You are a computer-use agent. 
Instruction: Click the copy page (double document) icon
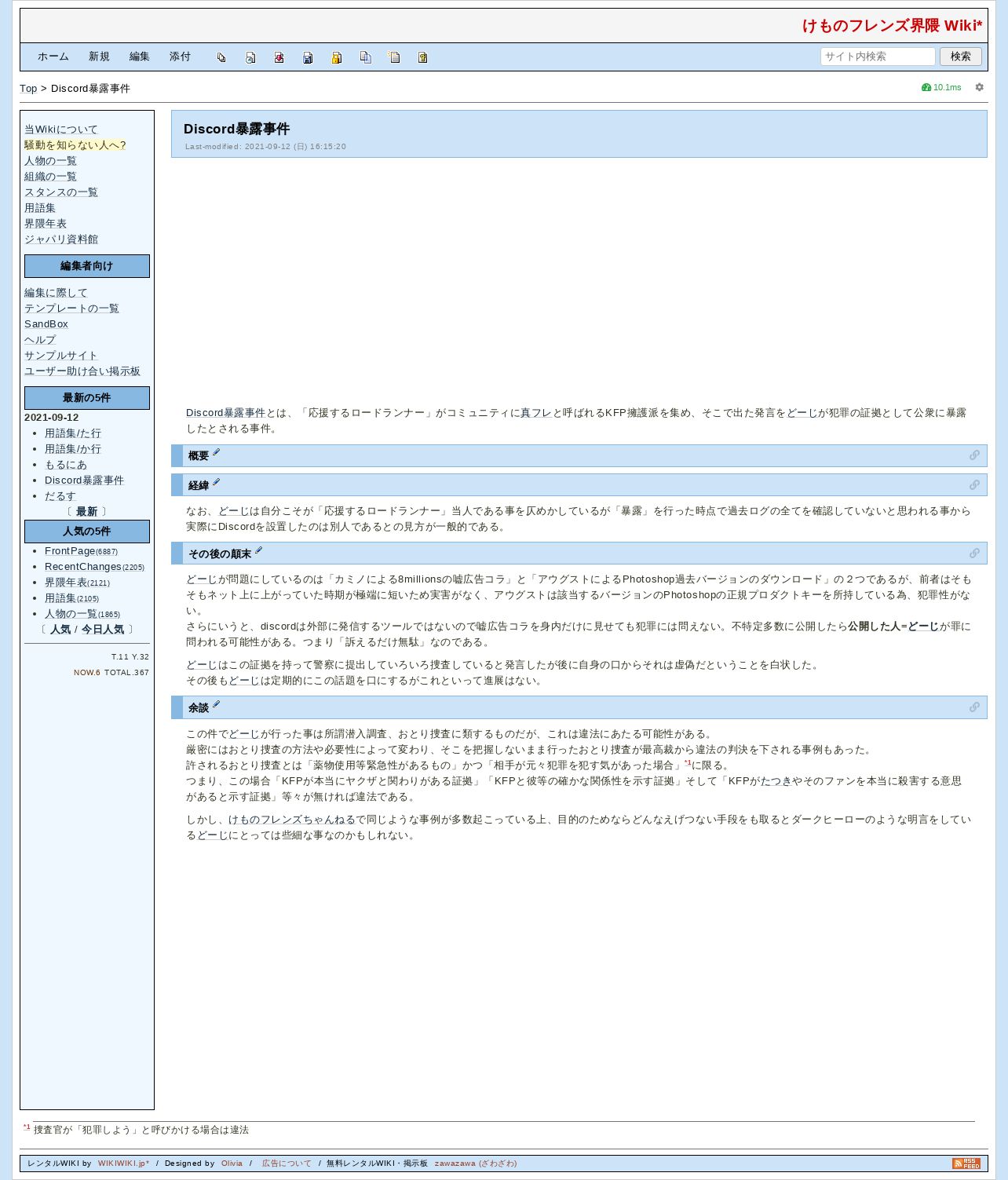365,57
